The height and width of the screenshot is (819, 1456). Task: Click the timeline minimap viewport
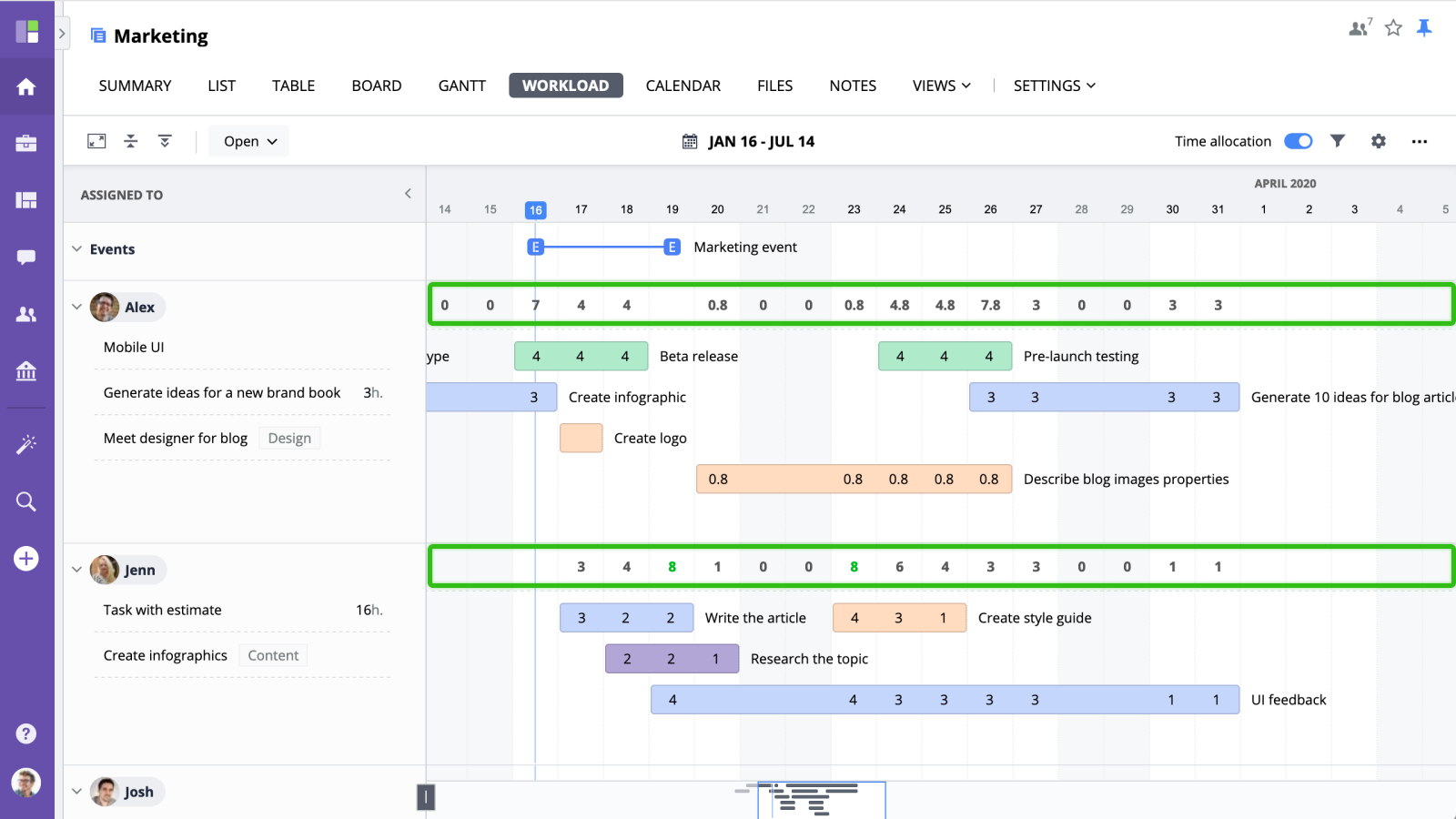click(822, 800)
